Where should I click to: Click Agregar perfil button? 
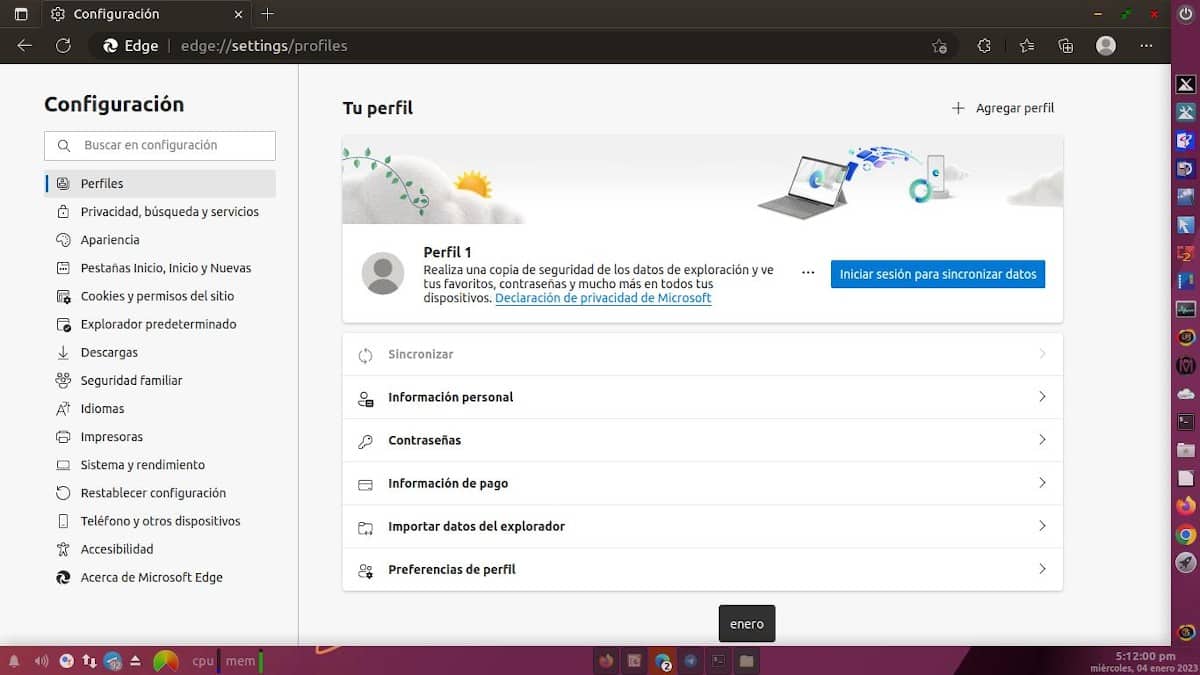click(1002, 108)
